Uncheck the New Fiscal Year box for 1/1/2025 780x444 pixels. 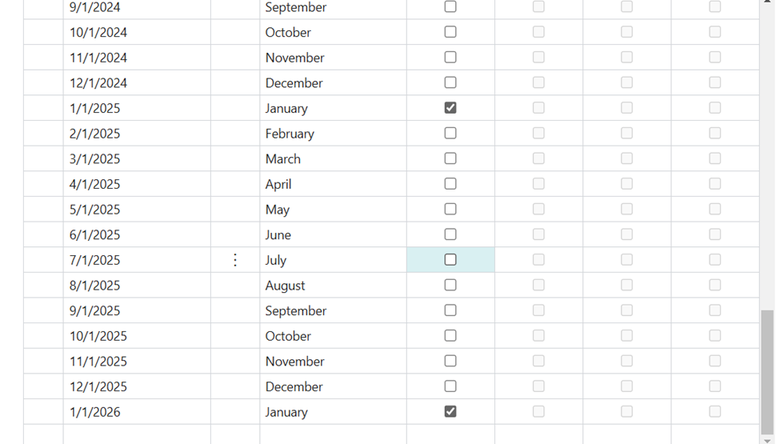coord(450,108)
